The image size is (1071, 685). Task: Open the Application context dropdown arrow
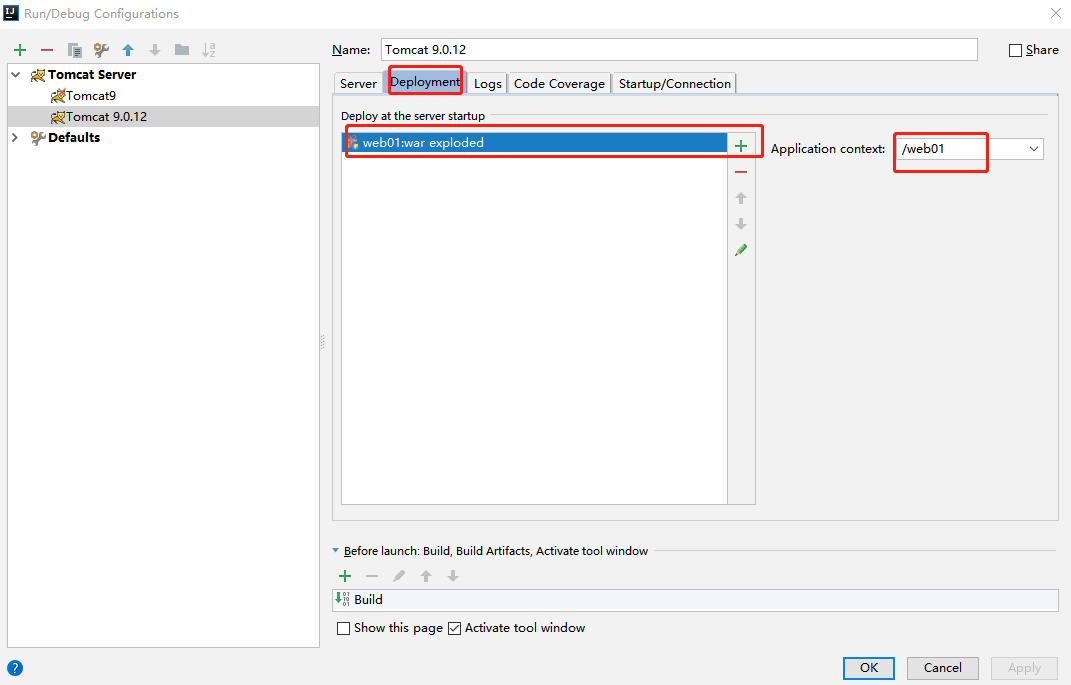tap(1033, 149)
